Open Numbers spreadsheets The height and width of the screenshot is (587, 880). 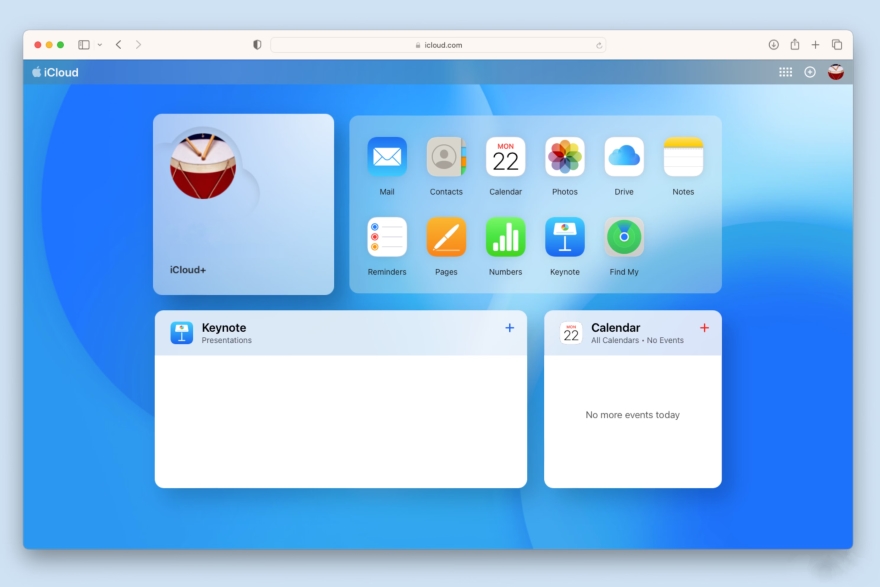[505, 238]
